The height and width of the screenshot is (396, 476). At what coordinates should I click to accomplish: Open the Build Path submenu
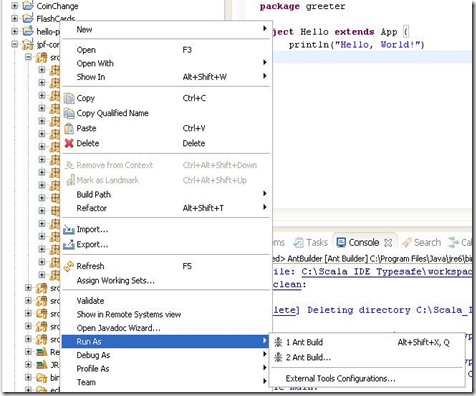coord(166,195)
